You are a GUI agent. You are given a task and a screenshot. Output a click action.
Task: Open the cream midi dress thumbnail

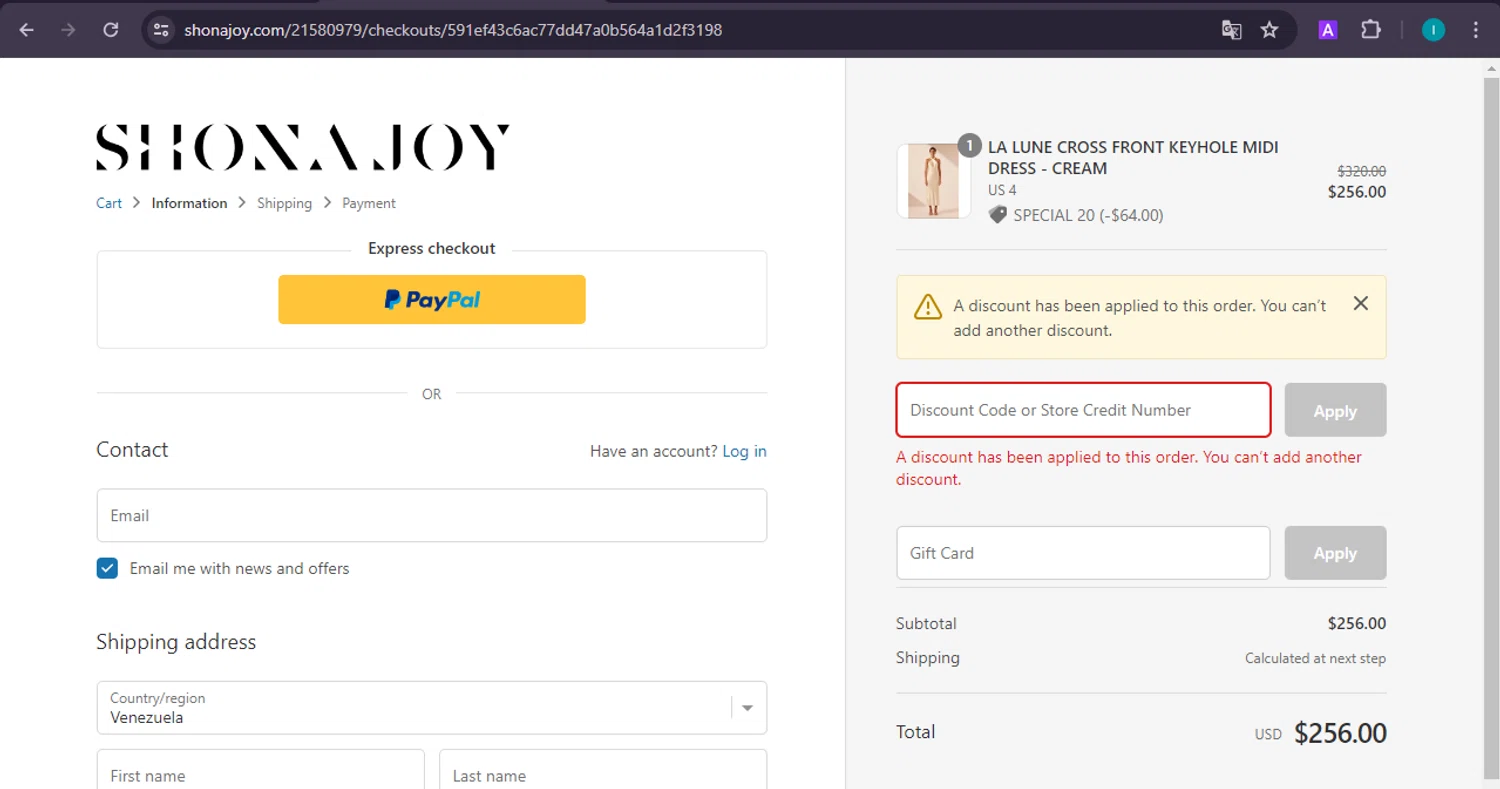pos(933,181)
